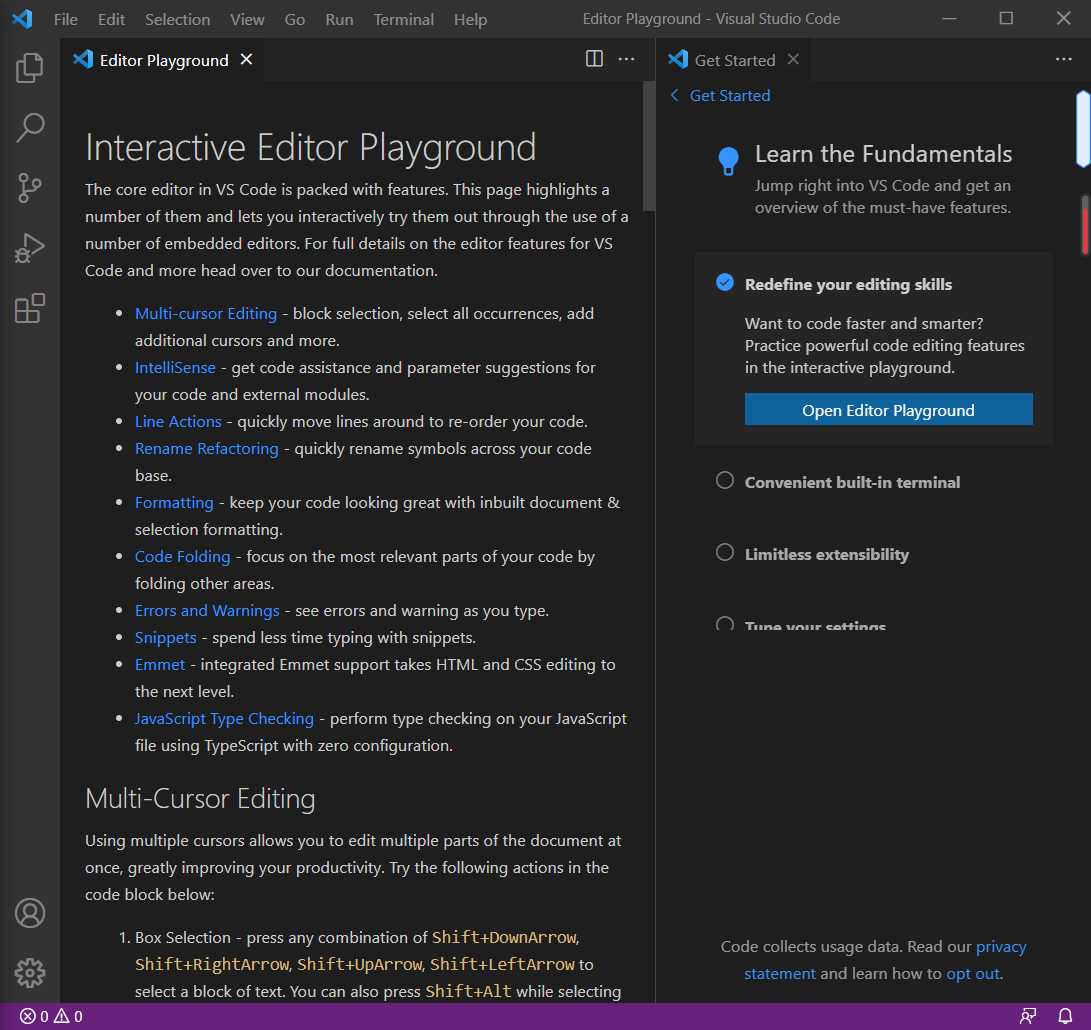Open the Manage gear menu
Image resolution: width=1091 pixels, height=1030 pixels.
coord(29,973)
